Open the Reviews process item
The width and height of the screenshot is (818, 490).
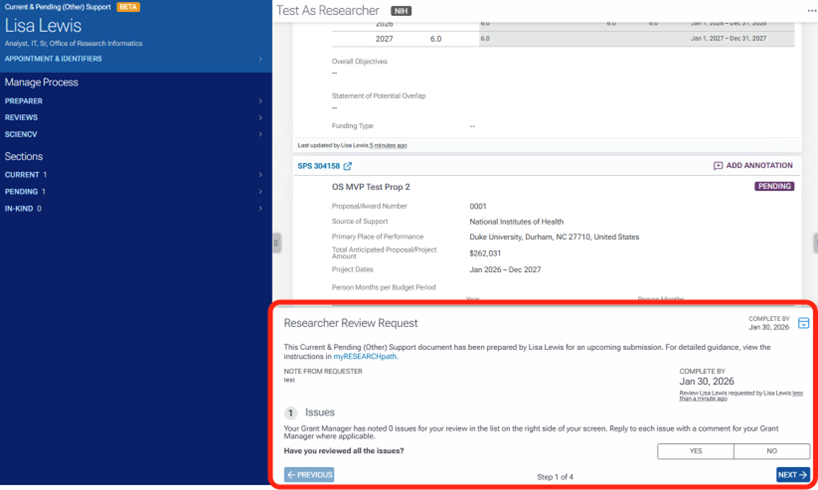(x=134, y=117)
